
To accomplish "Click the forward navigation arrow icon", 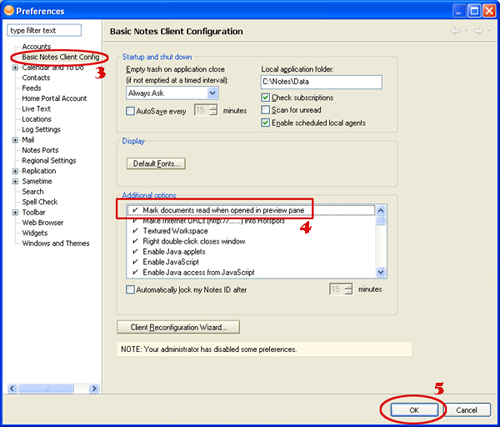I will coord(479,31).
